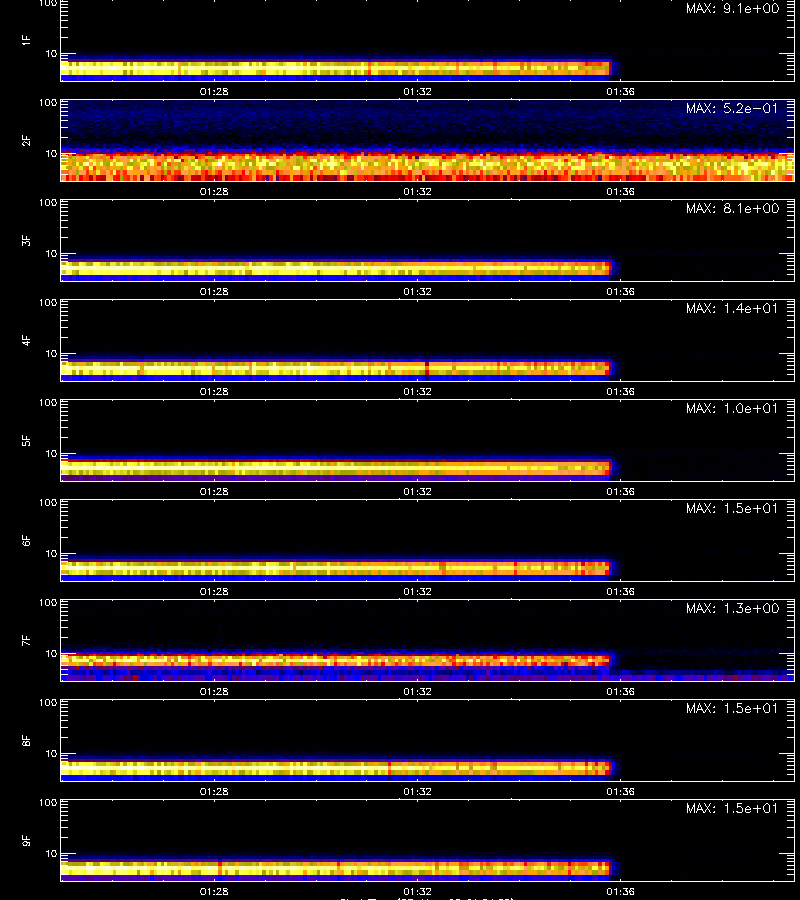Viewport: 800px width, 900px height.
Task: Click the '1F' panel axis label
Action: [26, 40]
